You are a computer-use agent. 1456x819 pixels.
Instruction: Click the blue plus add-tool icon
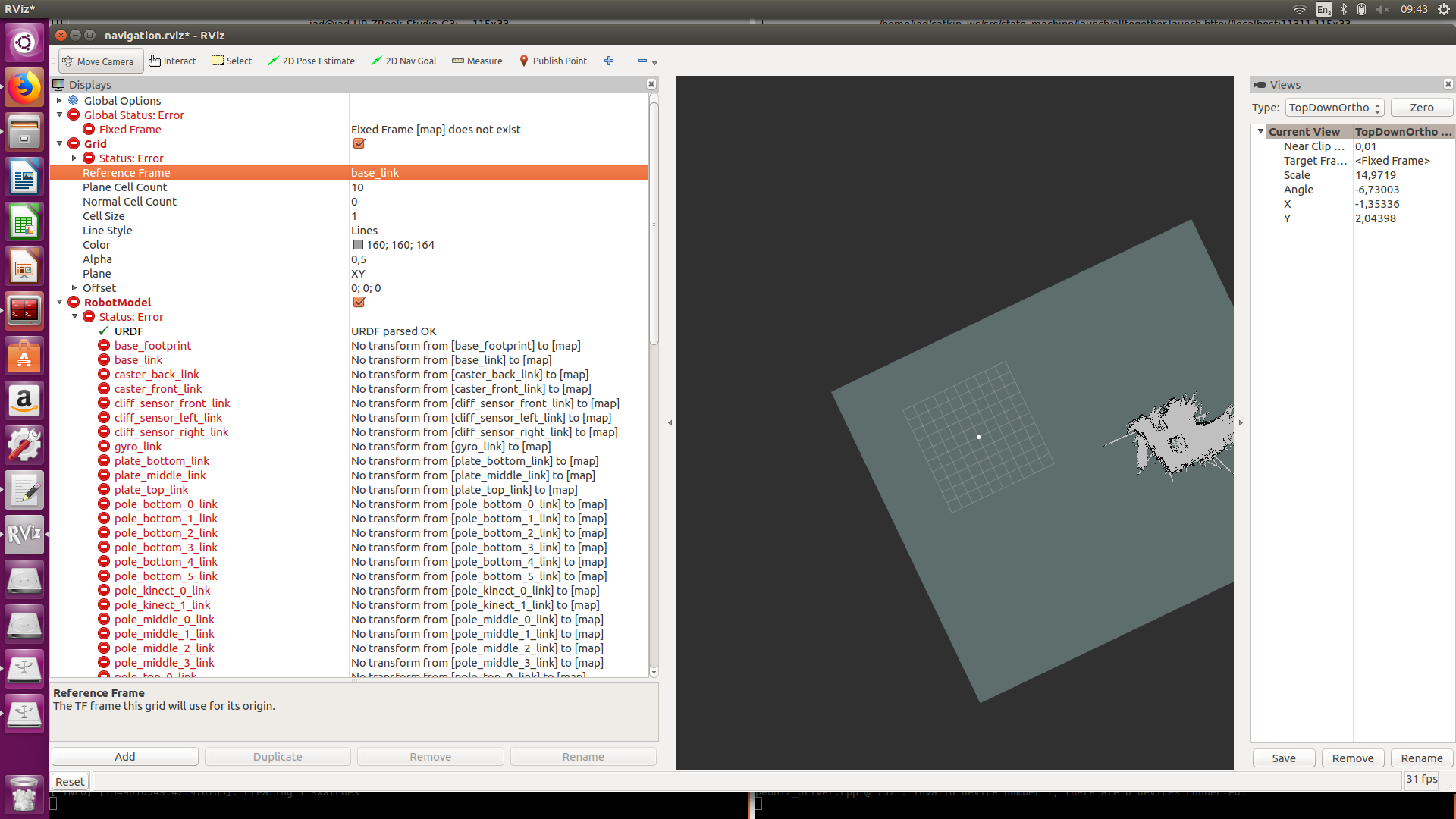(609, 61)
